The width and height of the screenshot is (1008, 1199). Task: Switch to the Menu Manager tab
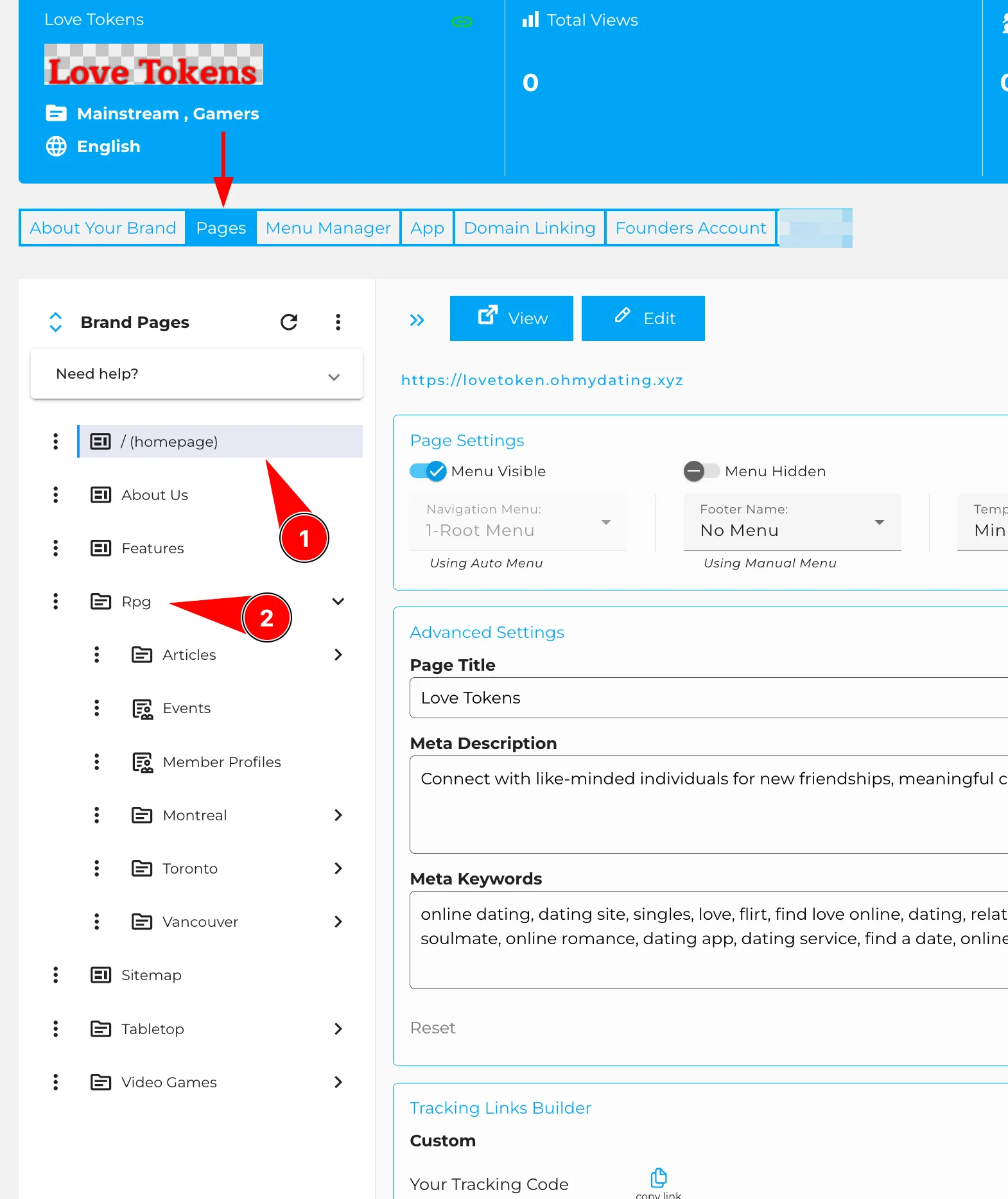pos(328,228)
